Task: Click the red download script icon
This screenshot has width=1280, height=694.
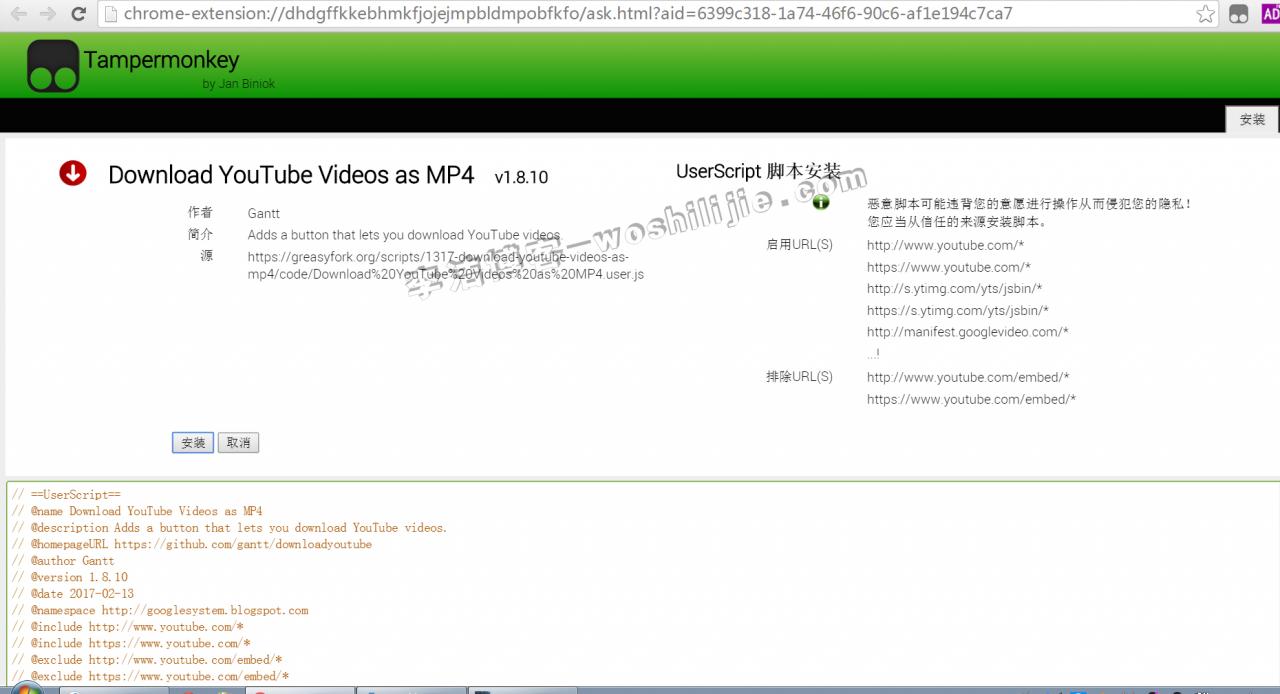Action: [73, 173]
